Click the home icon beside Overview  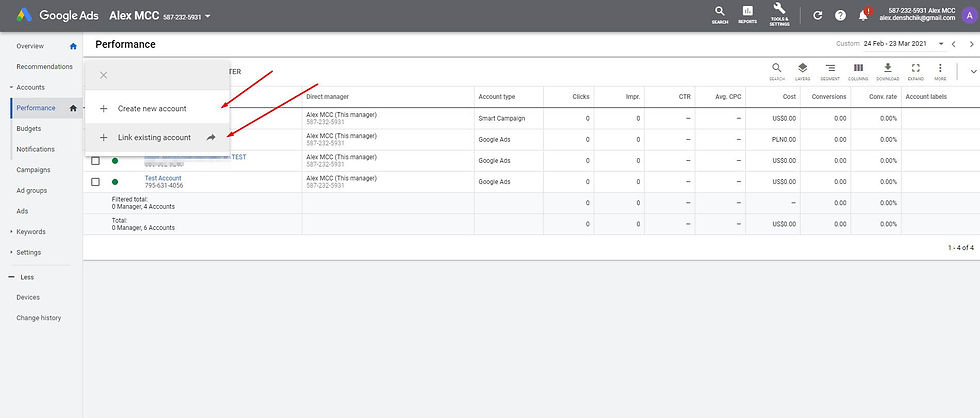[x=73, y=46]
